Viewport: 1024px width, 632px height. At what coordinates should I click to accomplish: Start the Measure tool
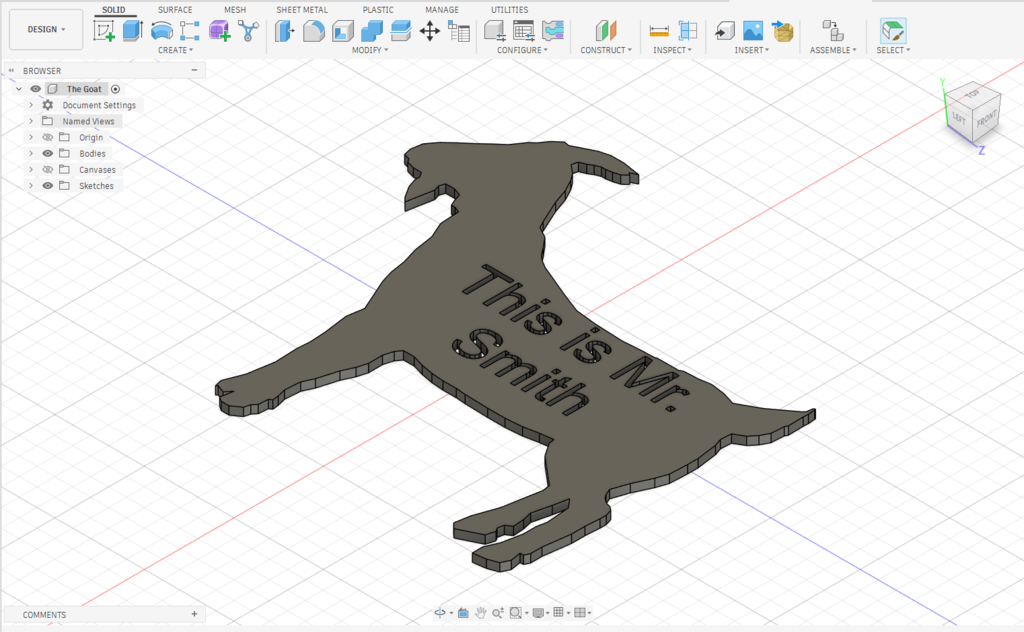pyautogui.click(x=659, y=31)
